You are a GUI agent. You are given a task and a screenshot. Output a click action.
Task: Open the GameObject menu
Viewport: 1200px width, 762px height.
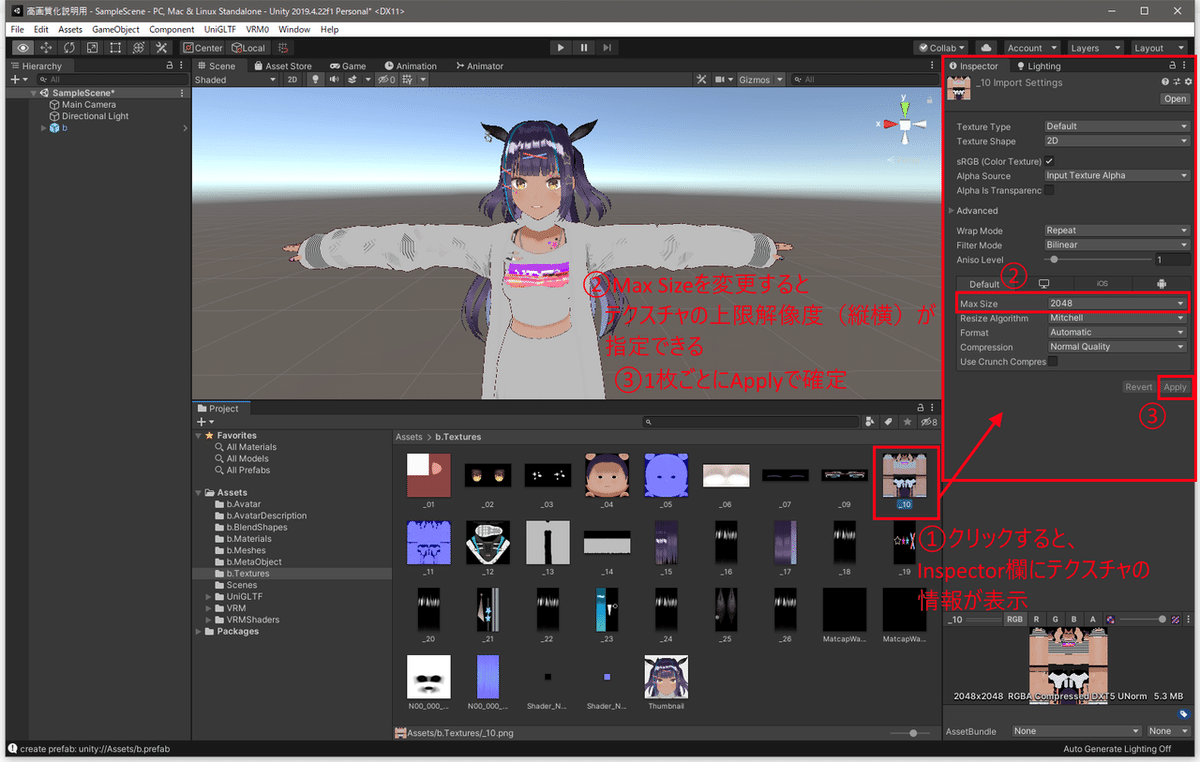115,30
